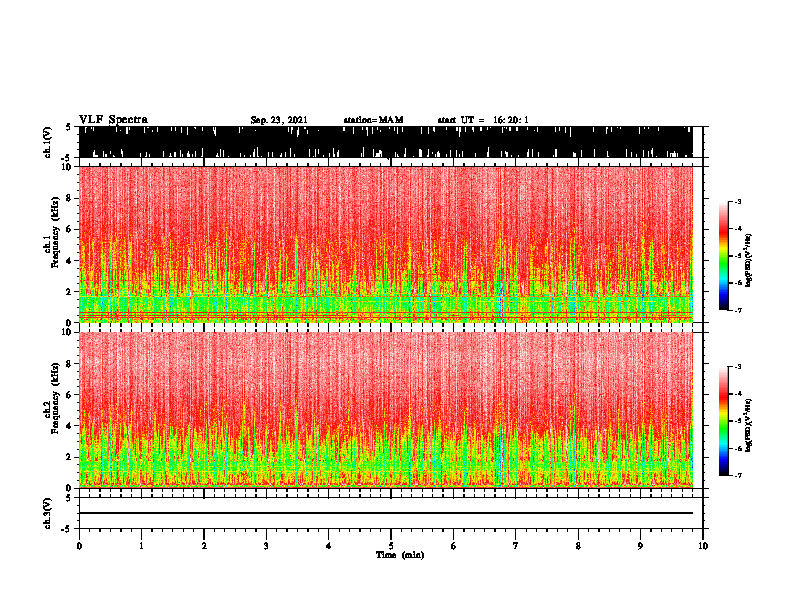This screenshot has height=612, width=792.
Task: Select the ch.3(V) axis label
Action: [48, 513]
